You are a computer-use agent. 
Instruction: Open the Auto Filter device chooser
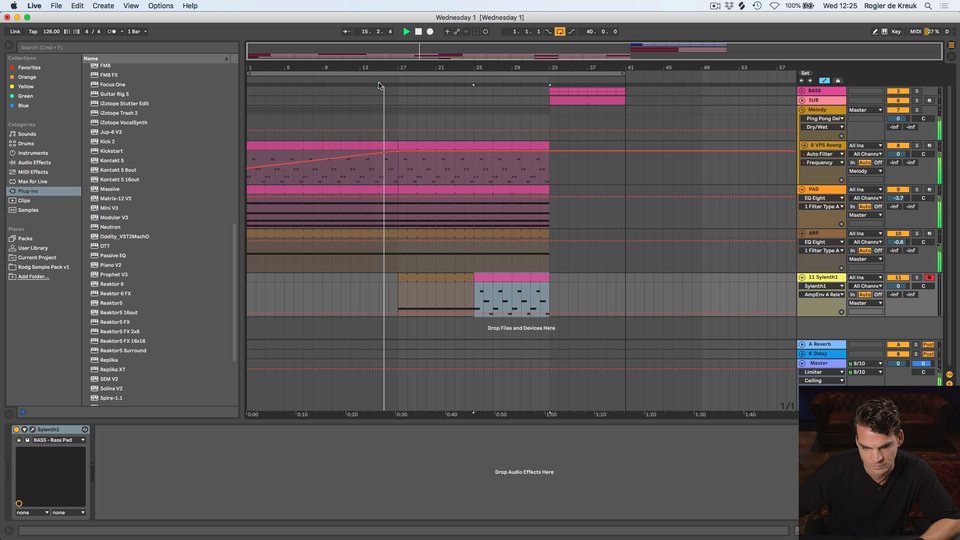click(x=823, y=154)
